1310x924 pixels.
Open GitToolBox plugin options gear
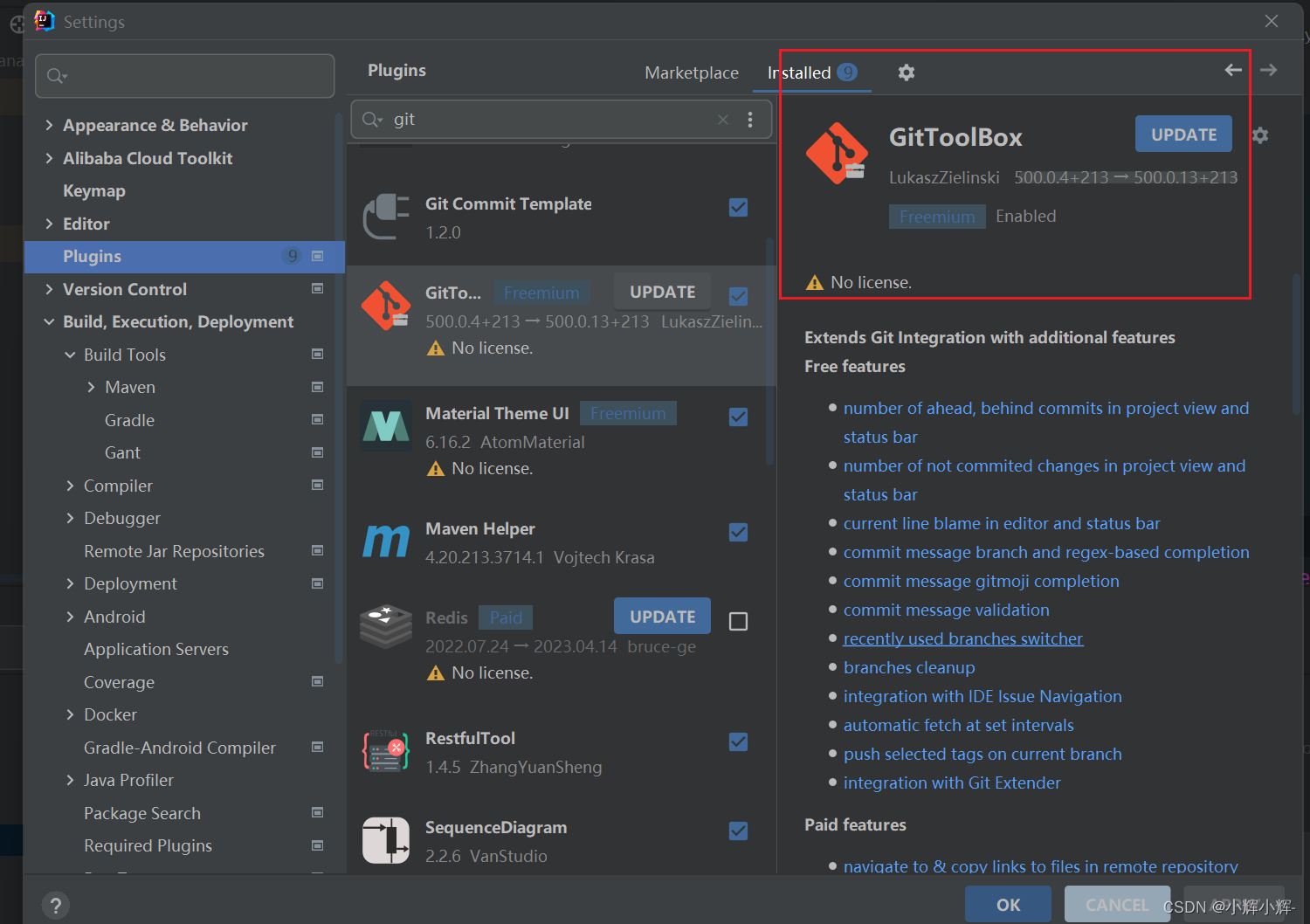tap(1259, 135)
